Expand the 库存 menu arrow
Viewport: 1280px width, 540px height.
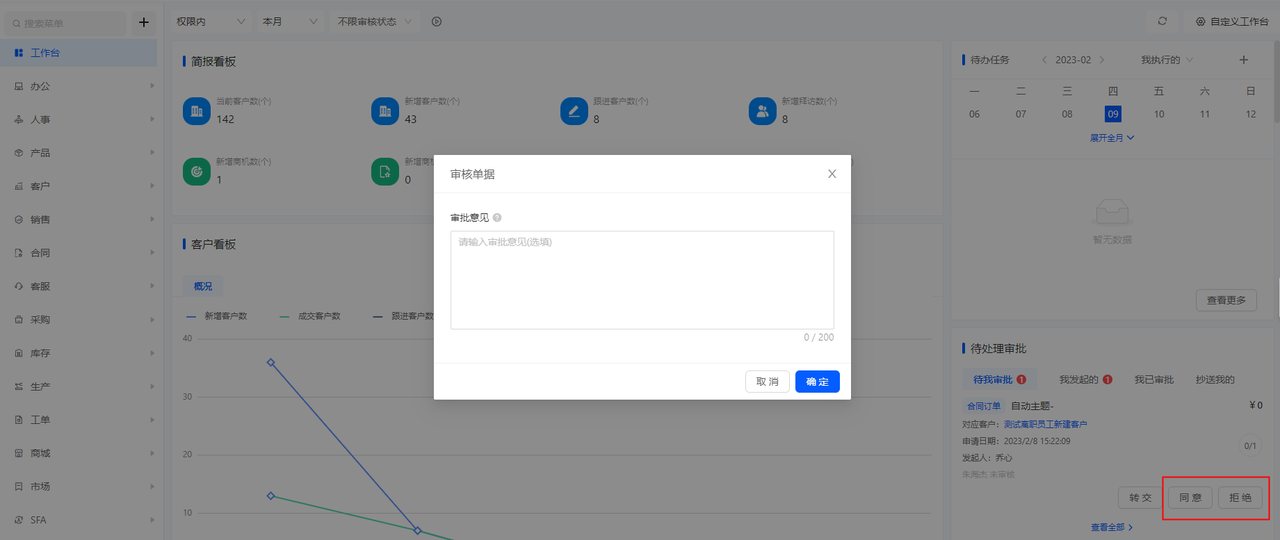pyautogui.click(x=152, y=353)
